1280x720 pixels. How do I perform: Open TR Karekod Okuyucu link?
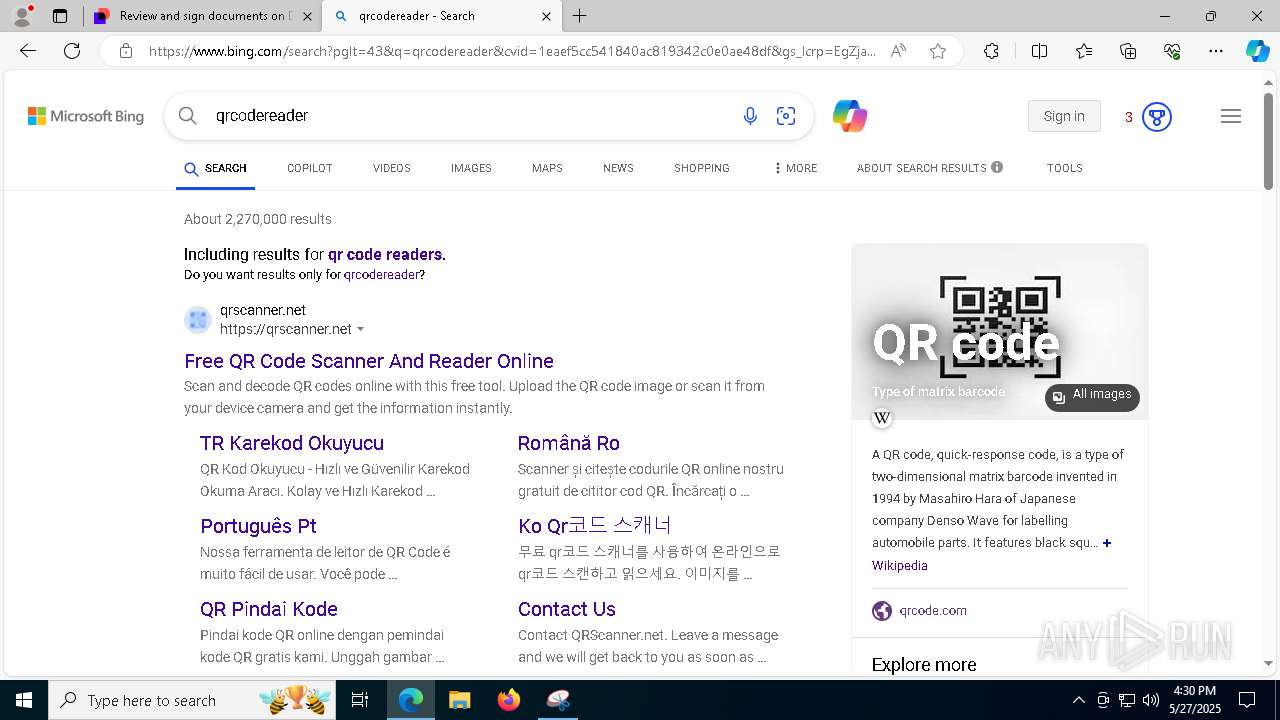292,443
